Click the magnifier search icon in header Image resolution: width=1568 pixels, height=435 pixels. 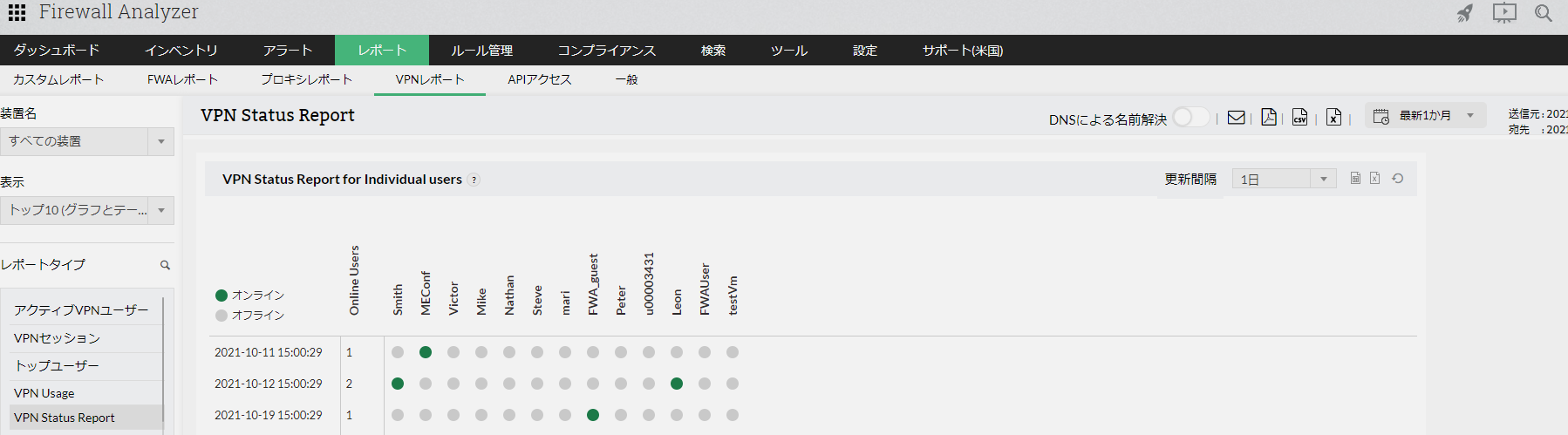coord(1544,13)
